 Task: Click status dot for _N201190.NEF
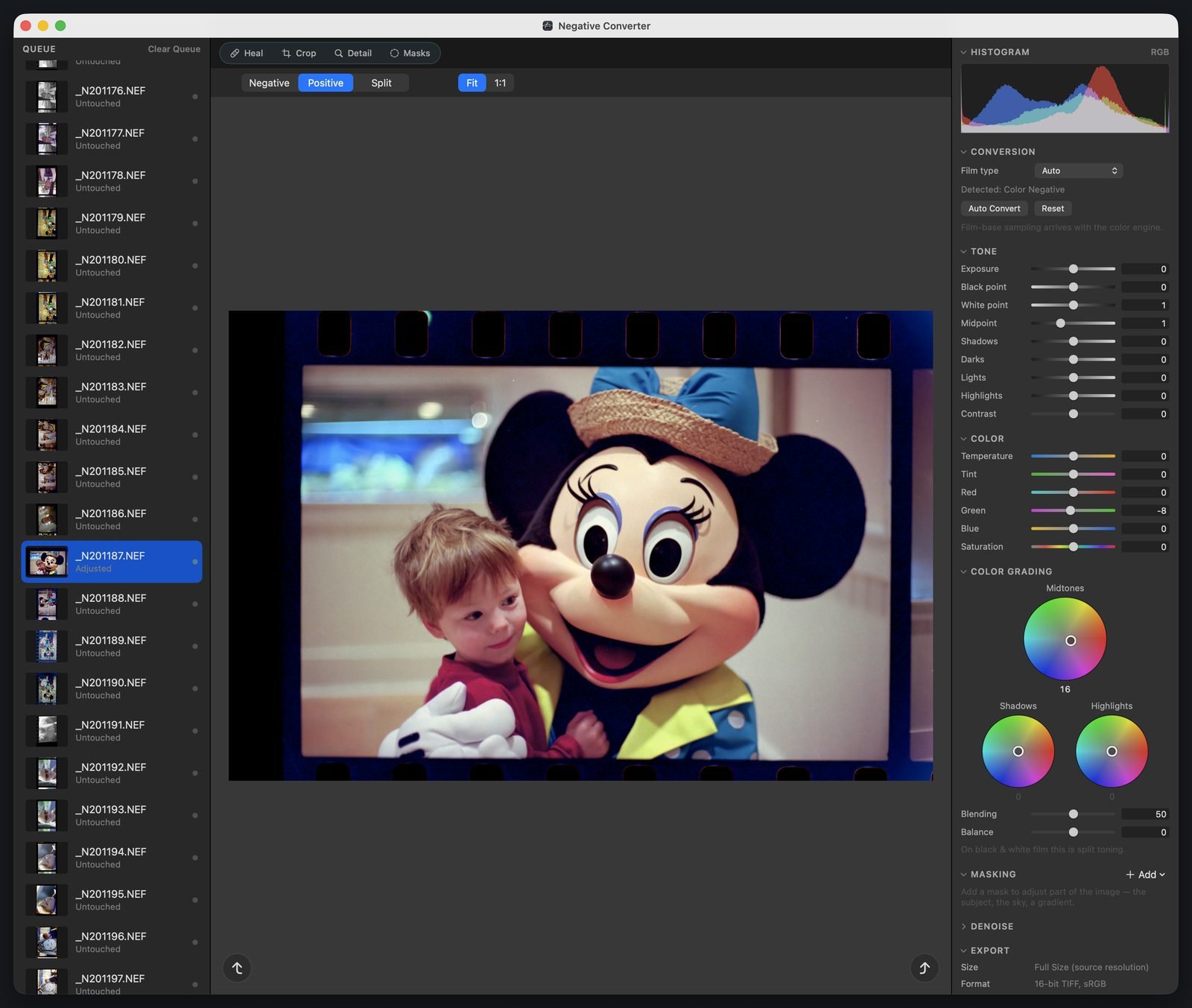coord(195,688)
